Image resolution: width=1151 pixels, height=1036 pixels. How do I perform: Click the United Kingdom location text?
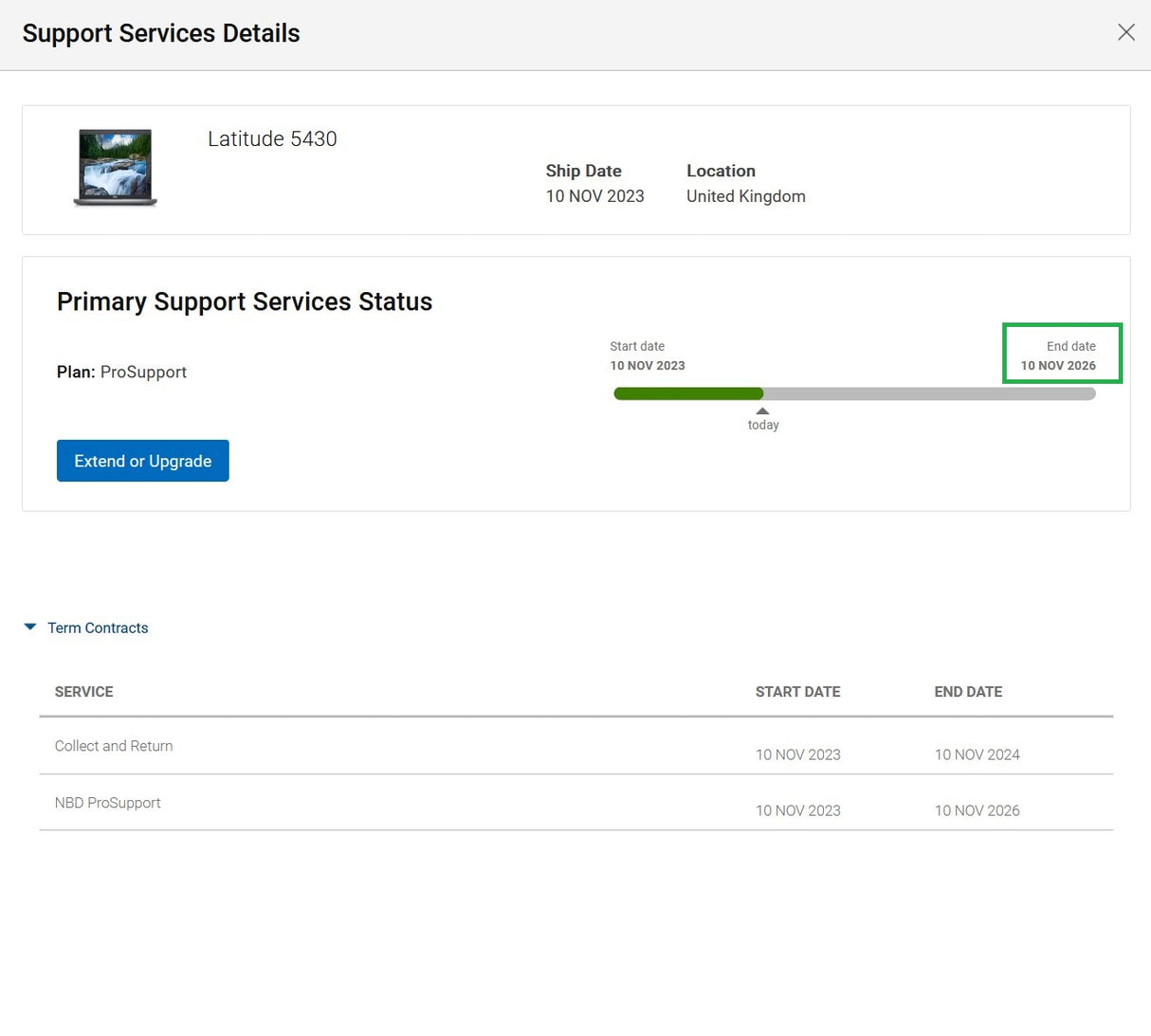[x=746, y=196]
